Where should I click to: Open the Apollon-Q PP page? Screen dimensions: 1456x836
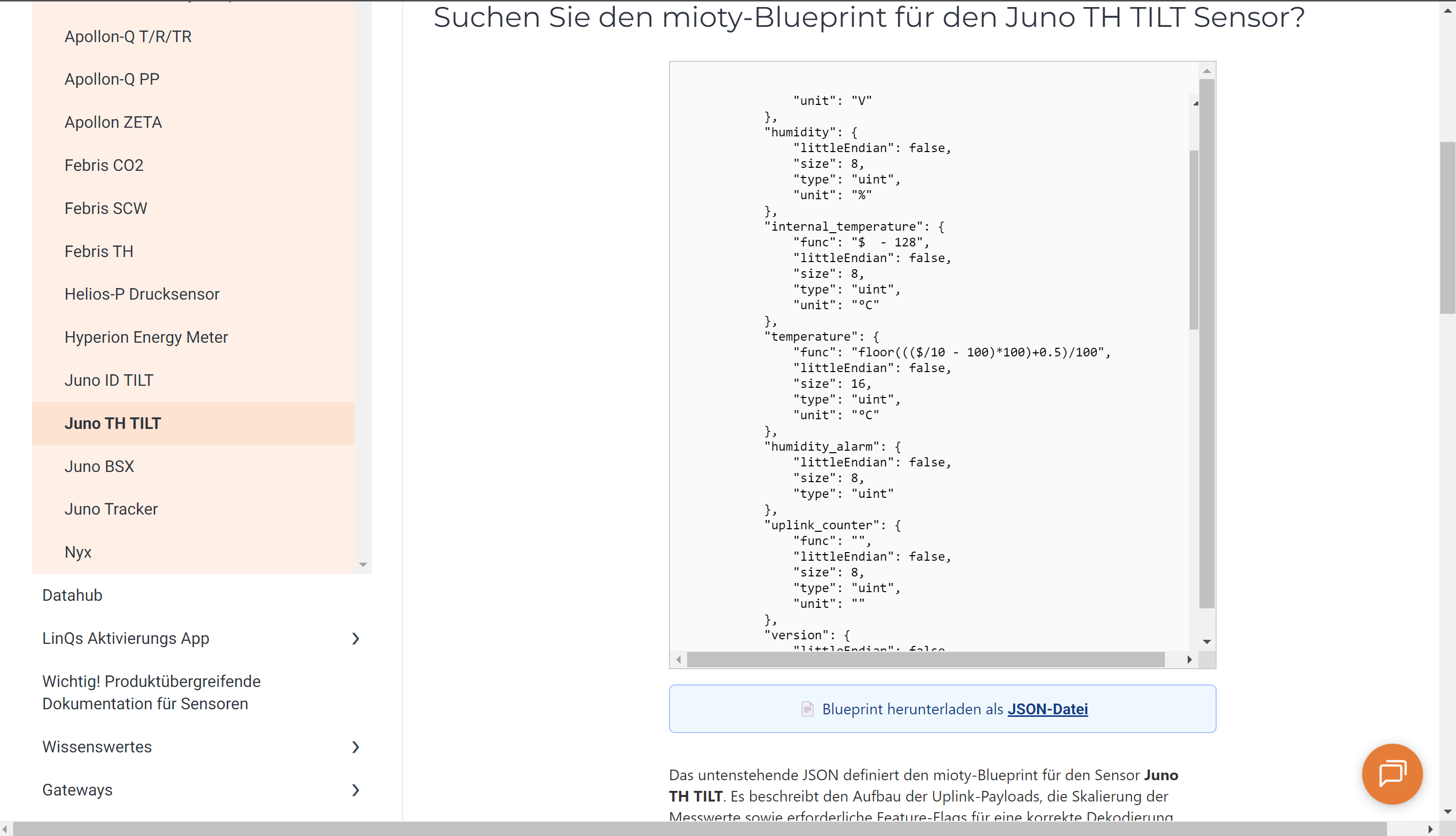point(112,79)
